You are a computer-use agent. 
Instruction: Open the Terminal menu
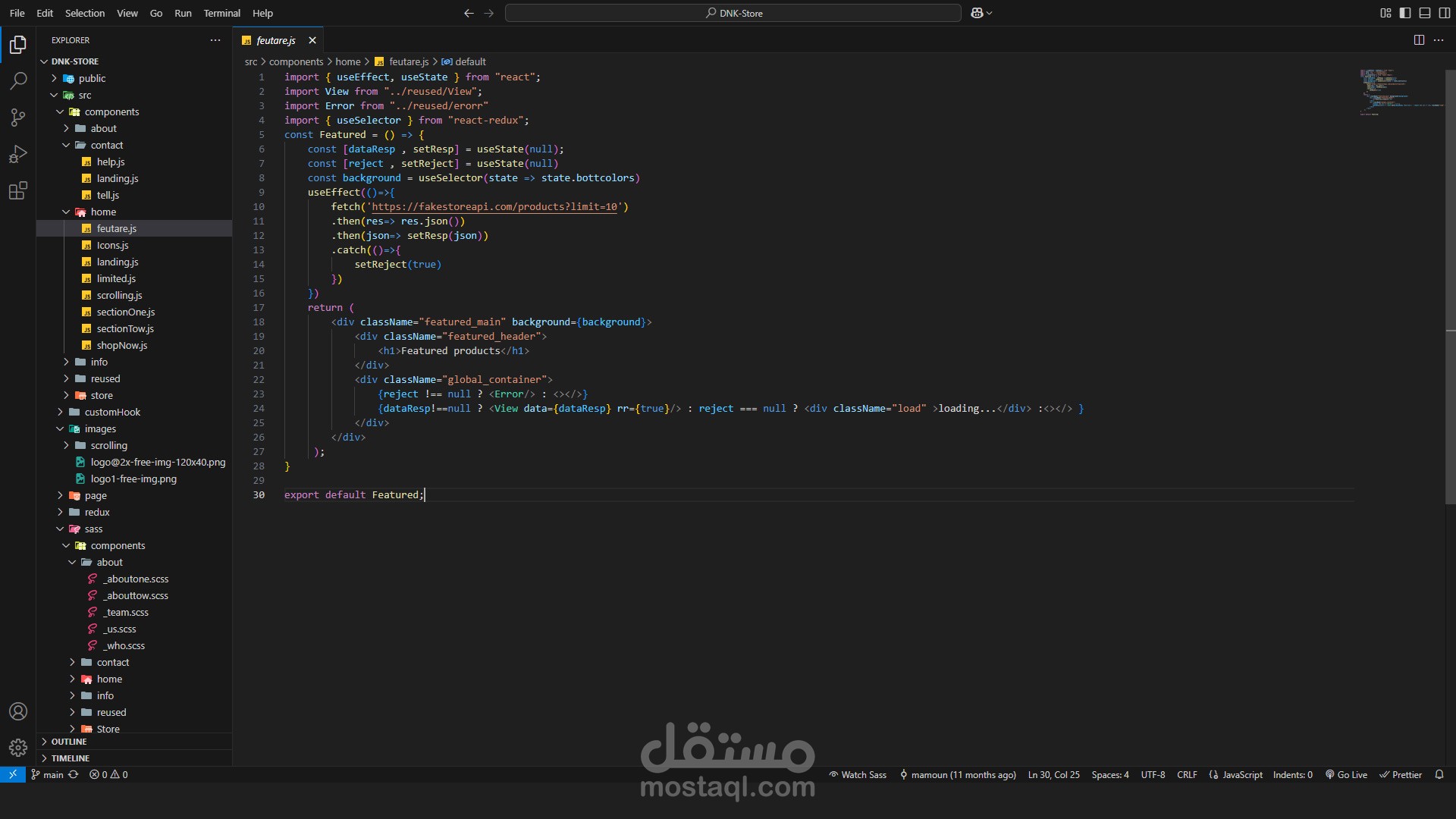[221, 13]
